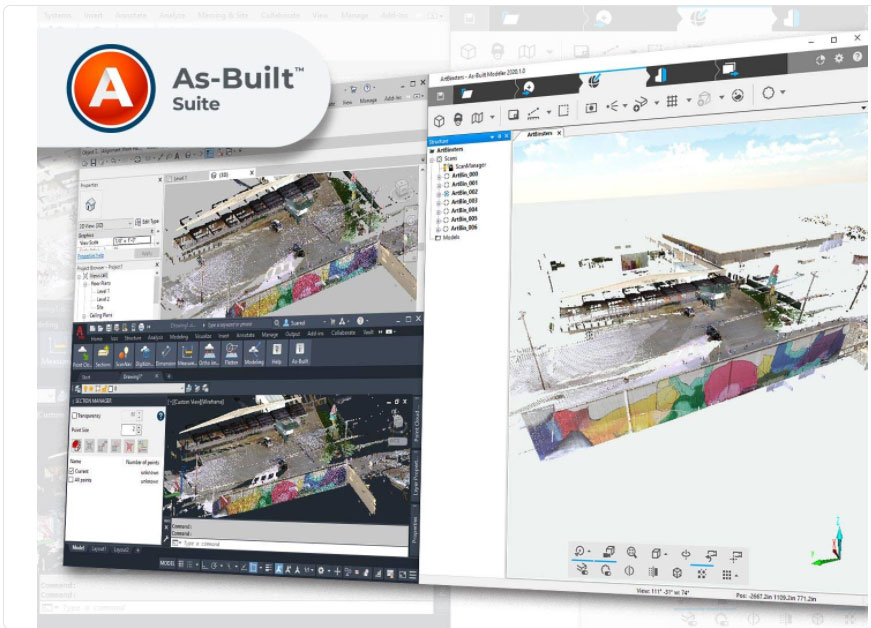Open the project folder step in Modeler
The image size is (871, 628).
point(467,93)
